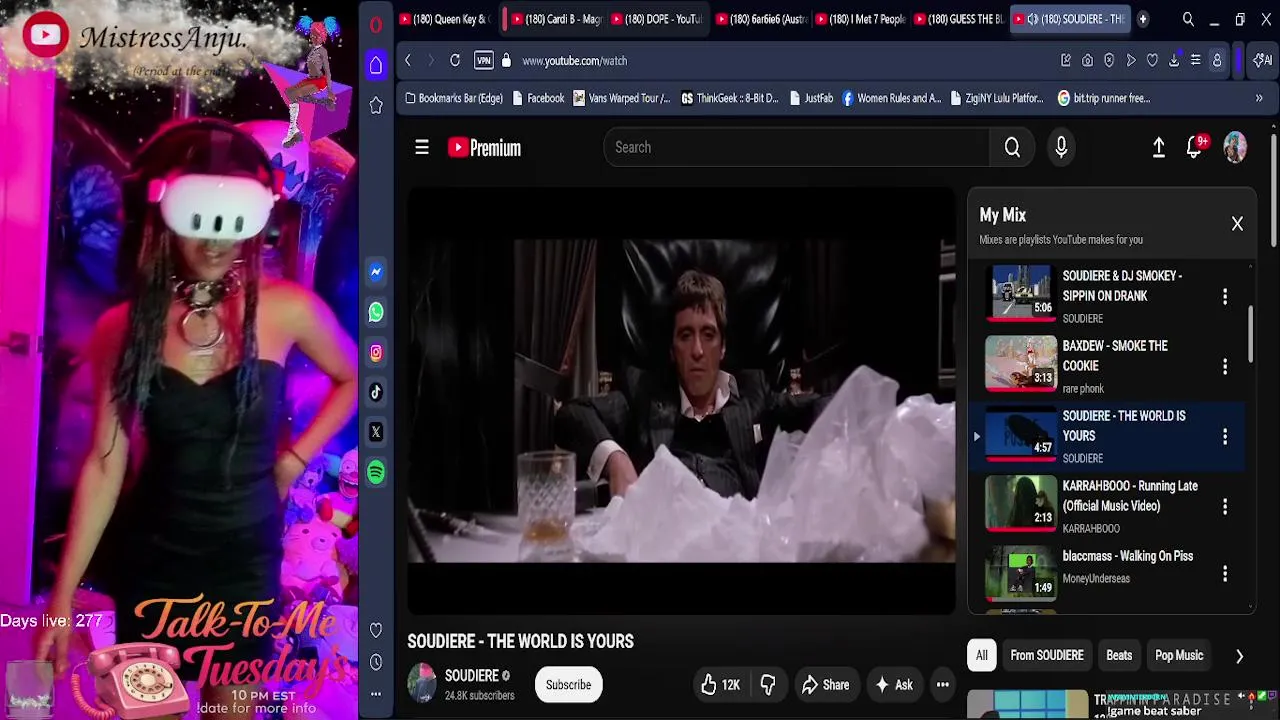The width and height of the screenshot is (1280, 720).
Task: Open options for SMOKE THE COOKIE item
Action: pos(1225,367)
